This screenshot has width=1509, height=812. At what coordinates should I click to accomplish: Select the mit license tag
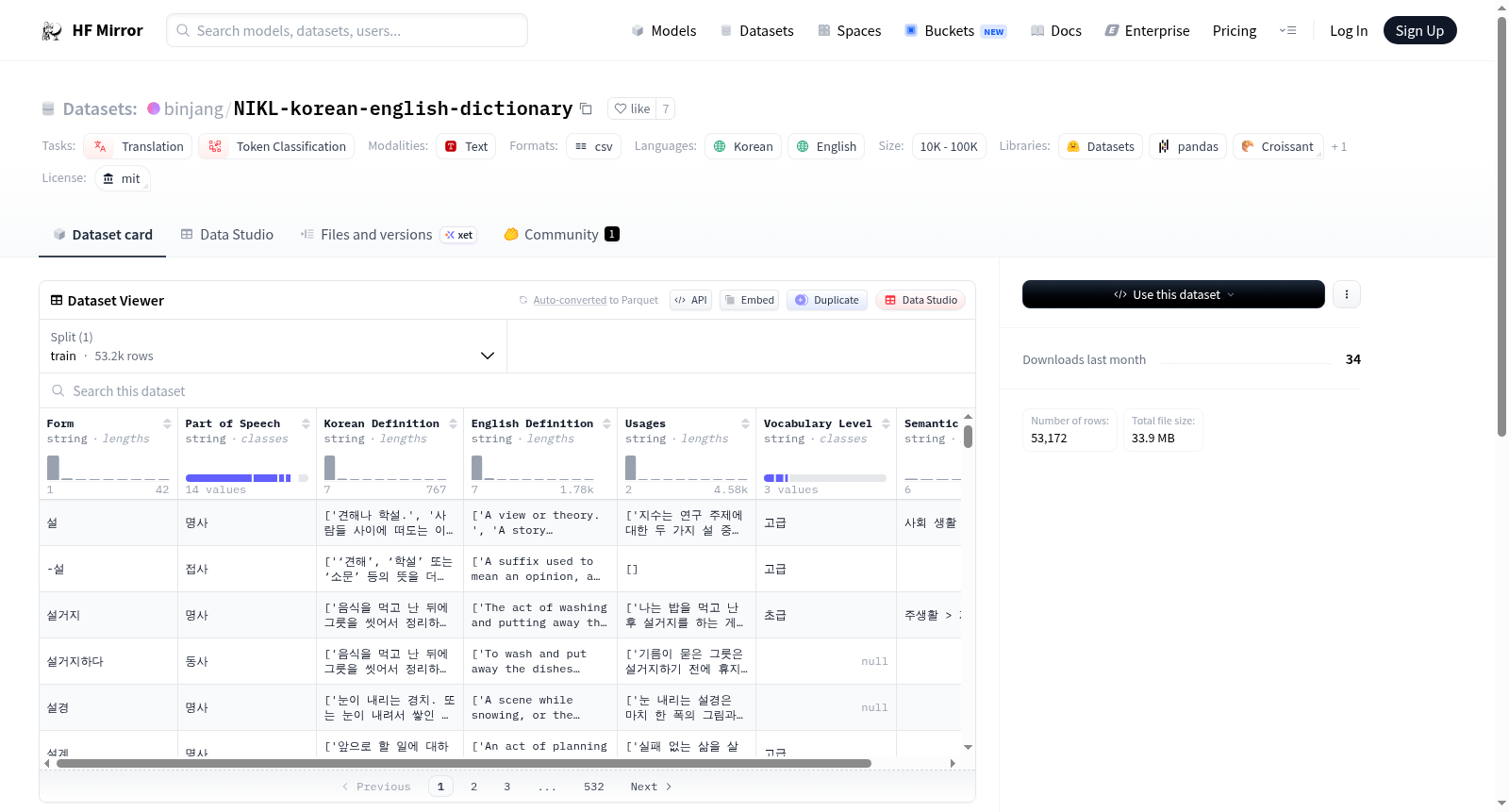click(122, 178)
